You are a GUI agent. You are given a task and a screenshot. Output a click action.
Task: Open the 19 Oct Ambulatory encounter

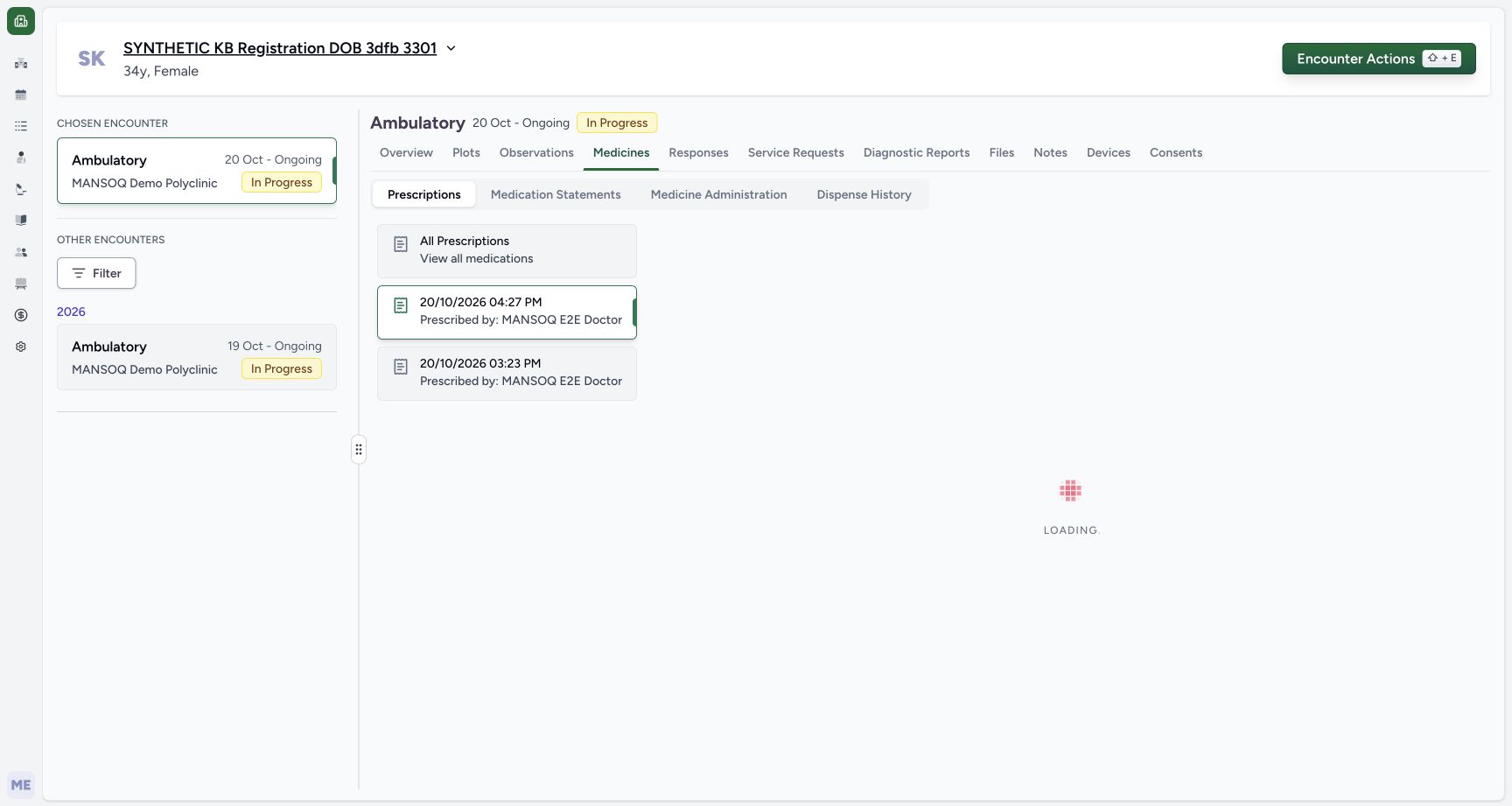[197, 357]
